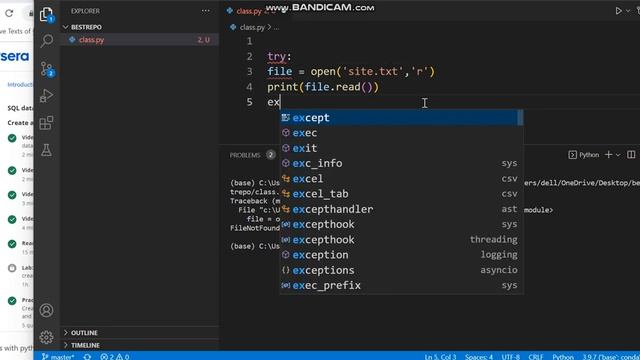The width and height of the screenshot is (640, 360).
Task: Select the Python language mode status item
Action: (563, 356)
